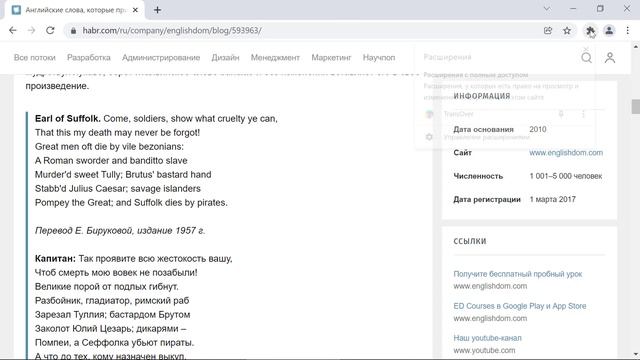
Task: Open the 'Наш youtube-канал' link
Action: [487, 338]
